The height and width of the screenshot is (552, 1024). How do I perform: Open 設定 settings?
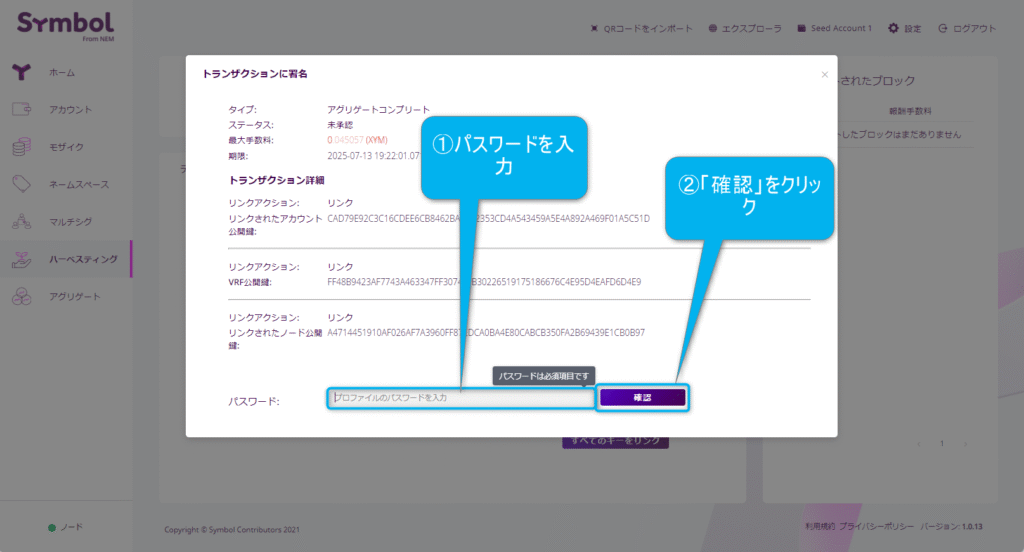(x=912, y=29)
